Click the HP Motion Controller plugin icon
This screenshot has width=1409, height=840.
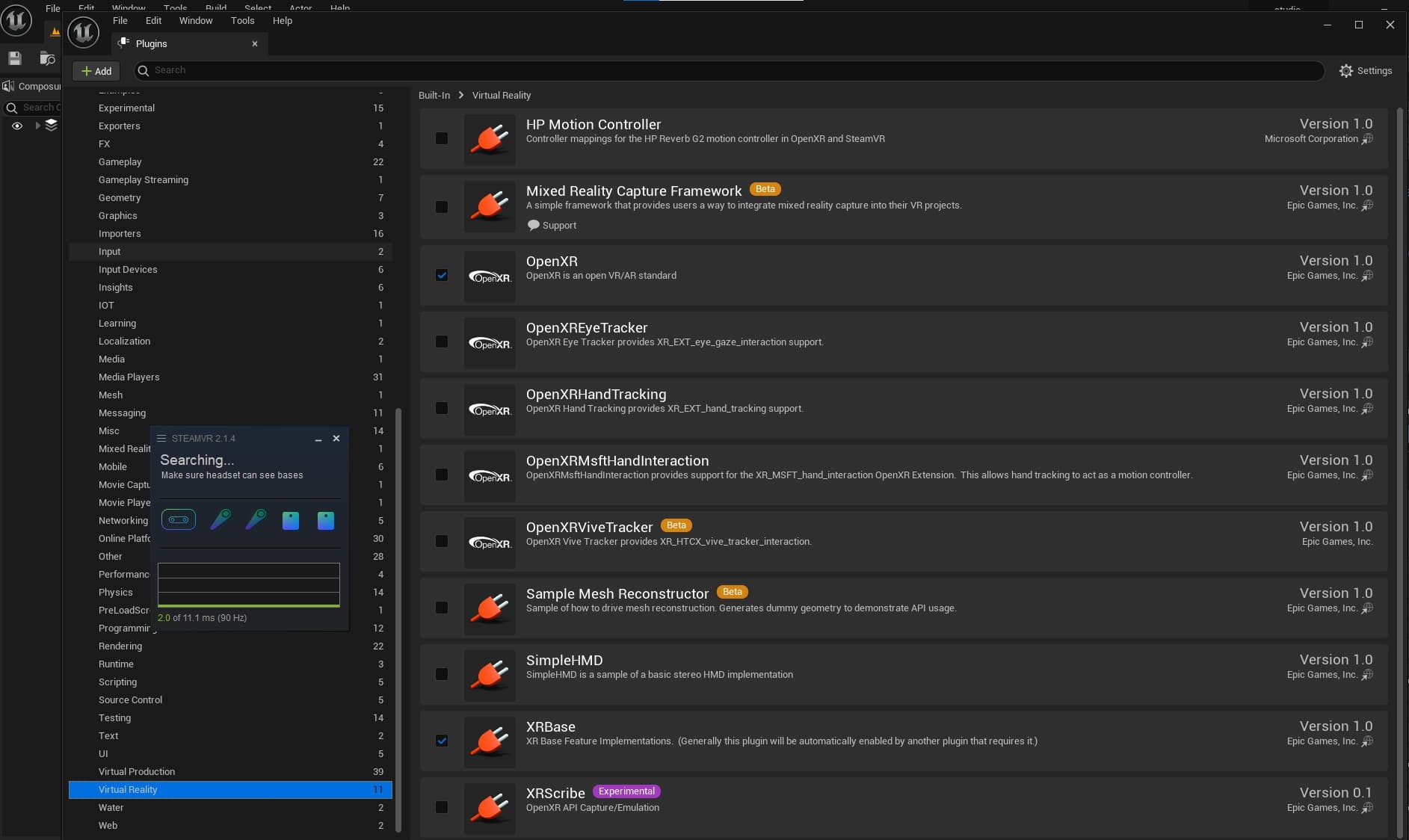490,139
